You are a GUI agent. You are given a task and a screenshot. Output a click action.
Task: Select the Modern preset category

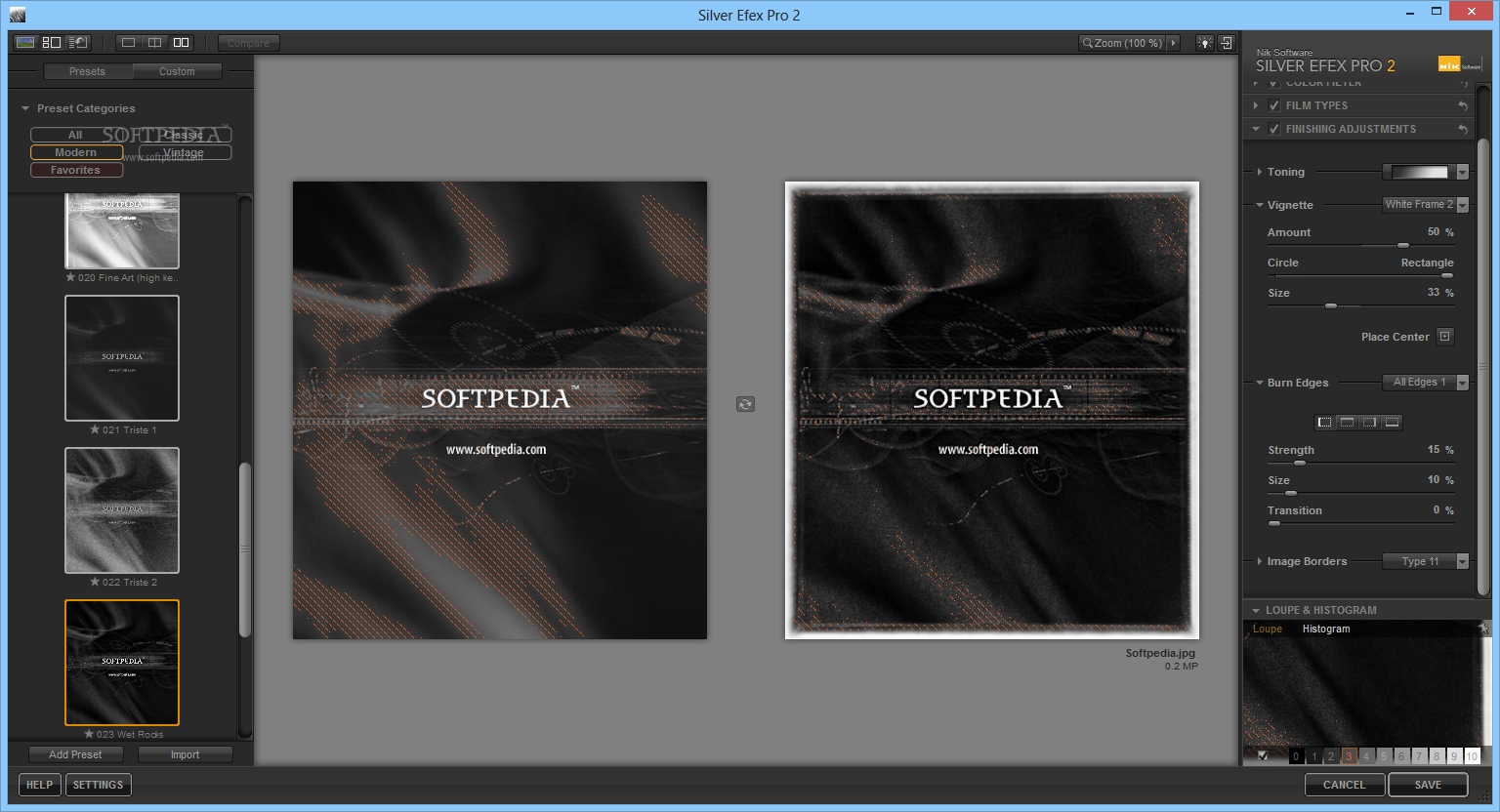76,152
